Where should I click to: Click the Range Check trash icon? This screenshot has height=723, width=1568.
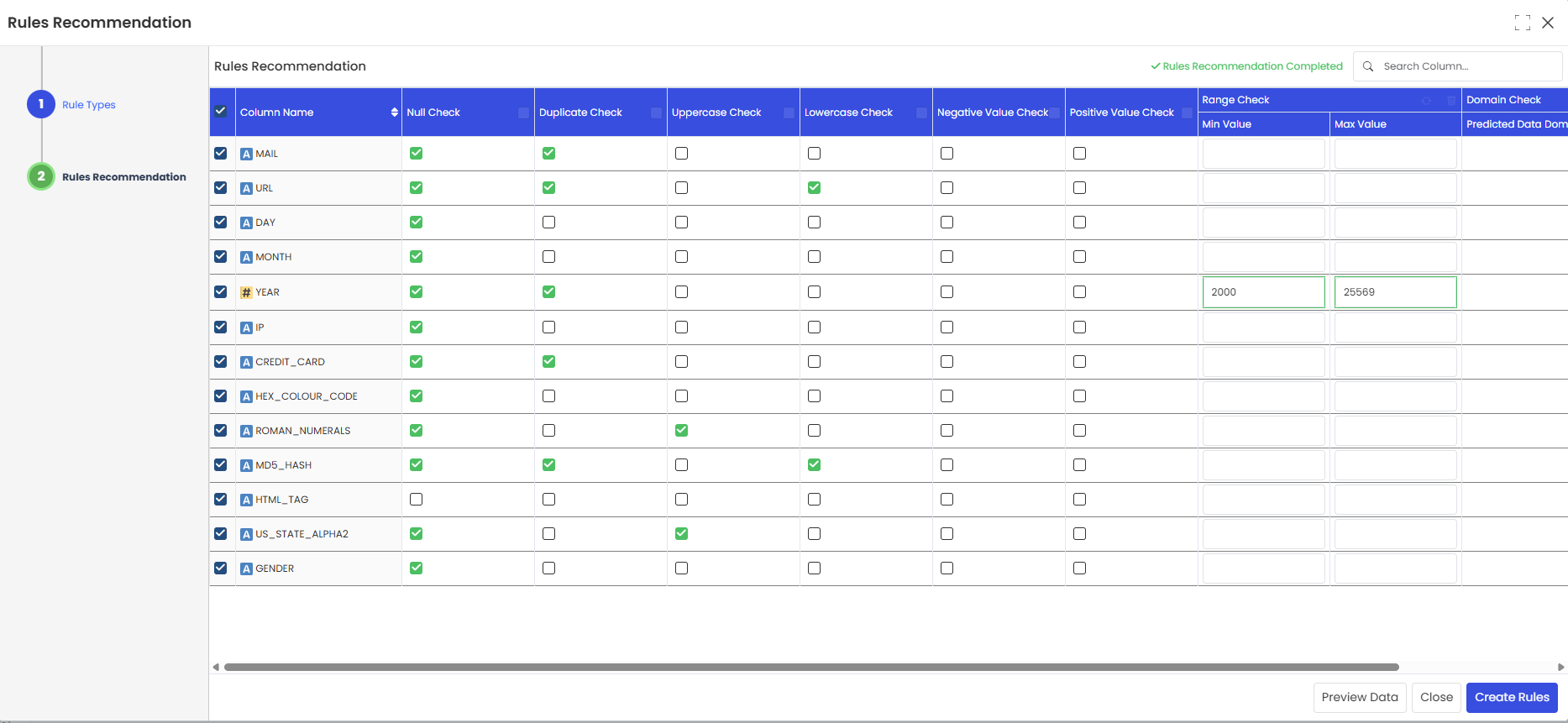pos(1451,101)
